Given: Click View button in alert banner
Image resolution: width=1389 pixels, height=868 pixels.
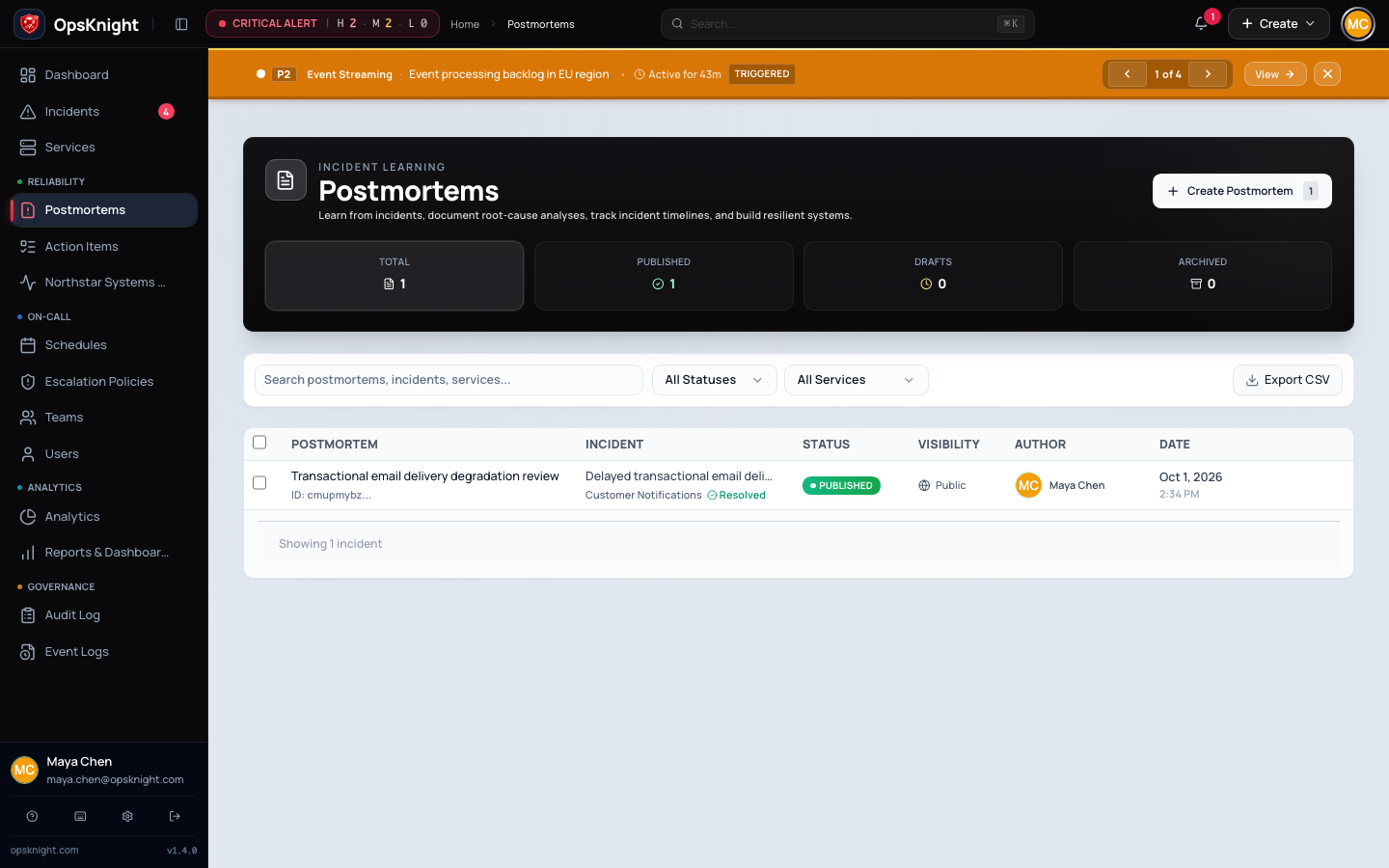Looking at the screenshot, I should click(x=1275, y=74).
